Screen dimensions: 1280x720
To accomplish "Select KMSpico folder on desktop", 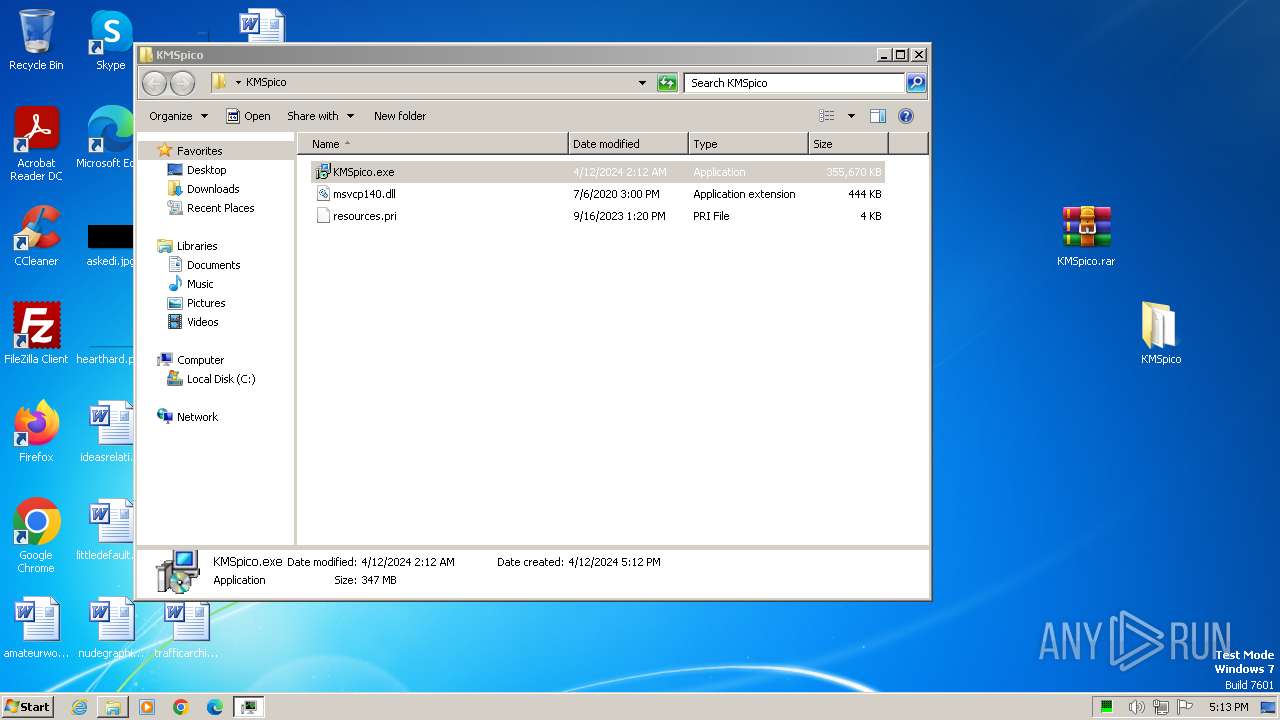I will tap(1160, 334).
